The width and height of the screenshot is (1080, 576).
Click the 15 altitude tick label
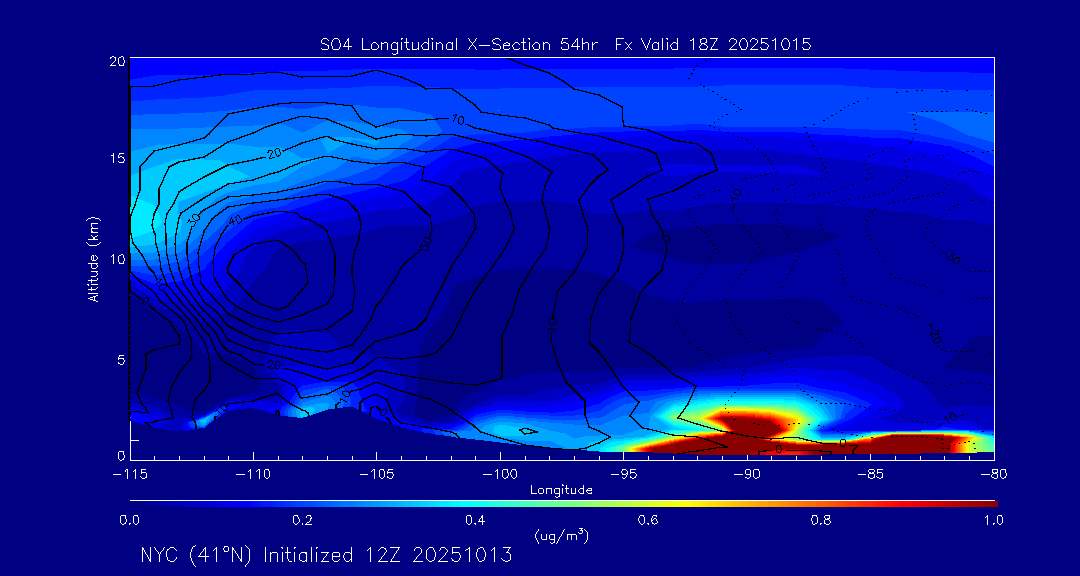point(117,158)
